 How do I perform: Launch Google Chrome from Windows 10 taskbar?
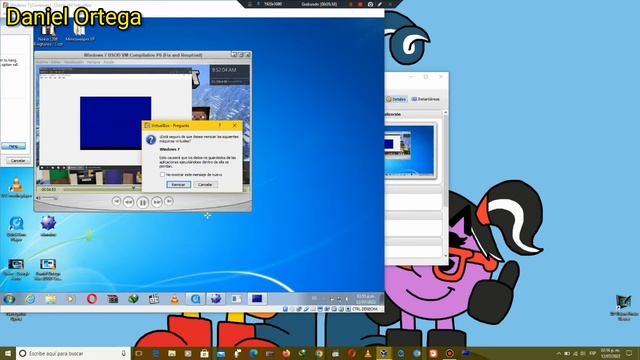click(x=319, y=353)
